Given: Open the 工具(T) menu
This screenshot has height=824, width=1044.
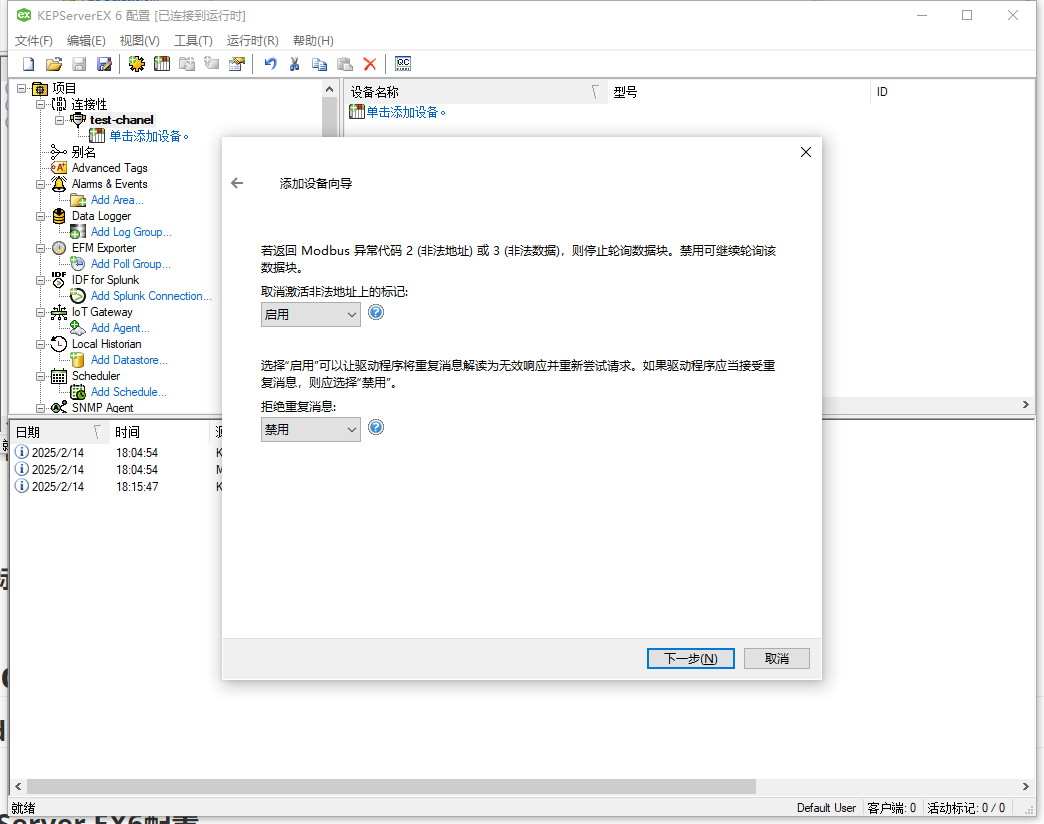Looking at the screenshot, I should (193, 41).
